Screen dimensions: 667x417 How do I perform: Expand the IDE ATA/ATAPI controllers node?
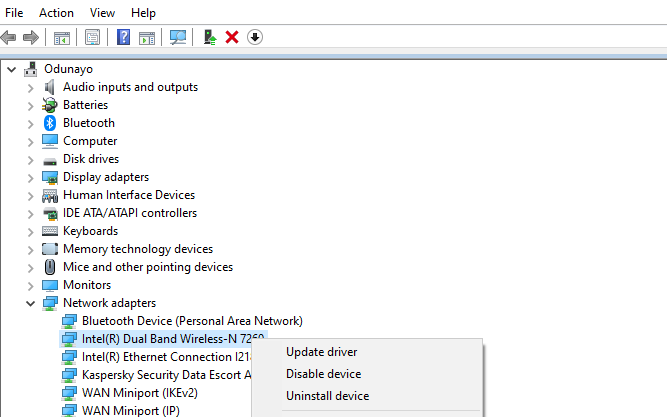pos(31,214)
